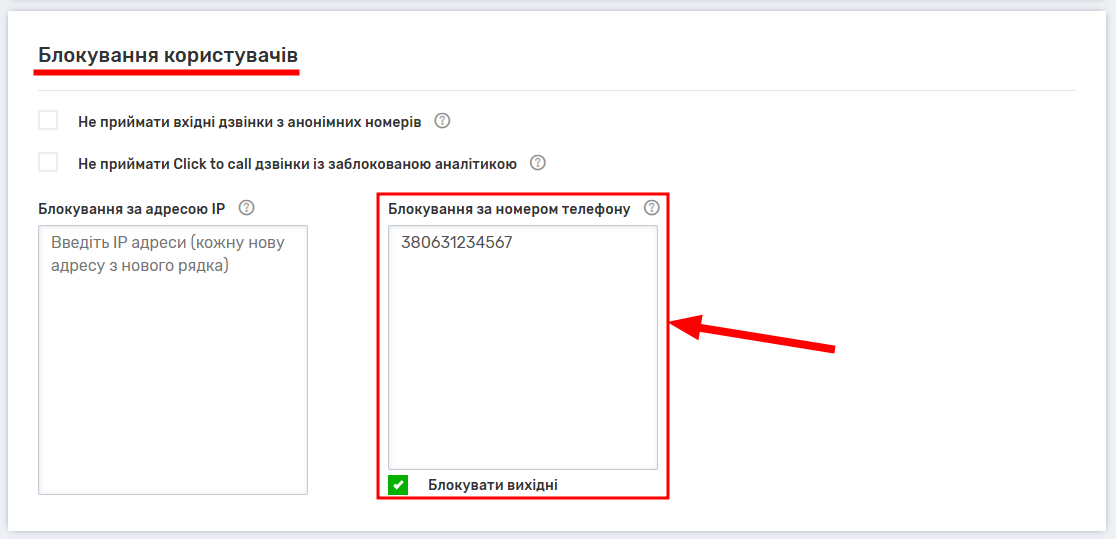Screen dimensions: 1116x539
Task: Click the IP address placeholder text
Action: (x=167, y=254)
